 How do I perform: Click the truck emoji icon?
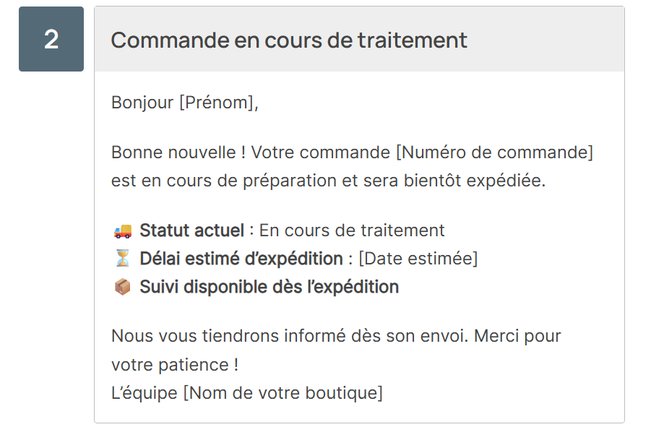coord(121,231)
